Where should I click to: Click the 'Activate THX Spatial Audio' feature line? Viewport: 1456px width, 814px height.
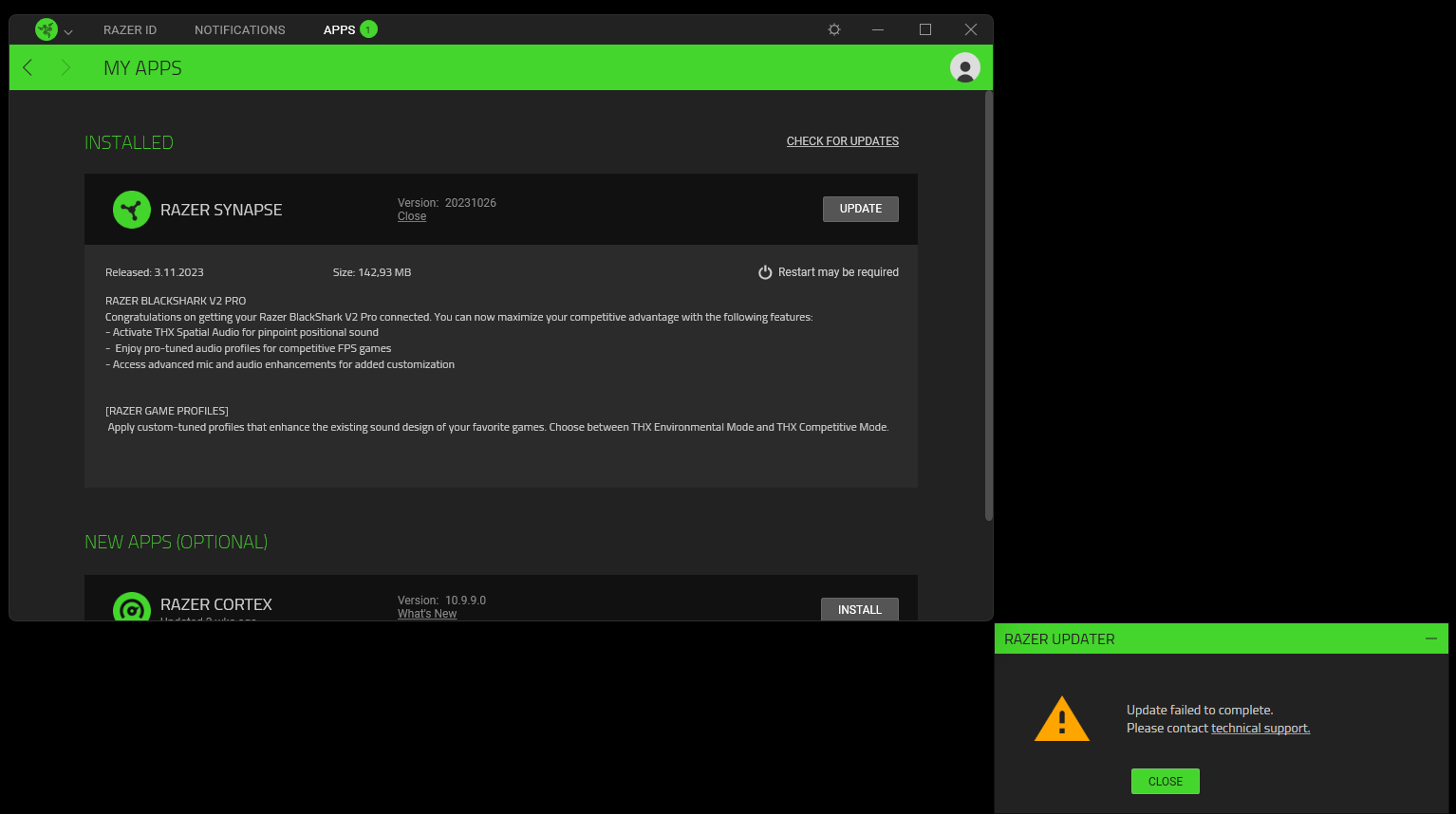[x=242, y=333]
